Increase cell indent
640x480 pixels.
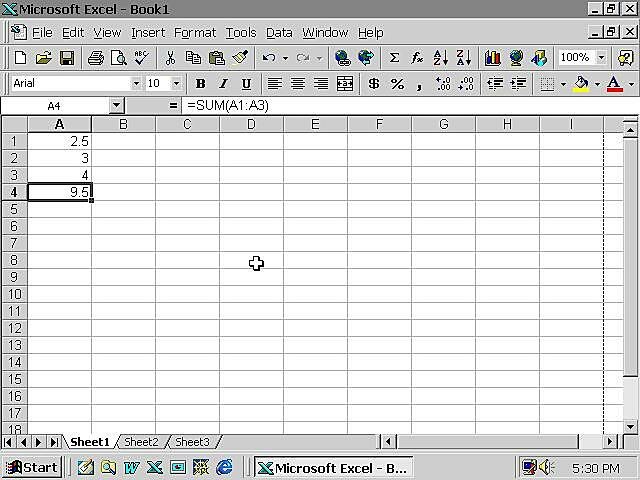(518, 84)
